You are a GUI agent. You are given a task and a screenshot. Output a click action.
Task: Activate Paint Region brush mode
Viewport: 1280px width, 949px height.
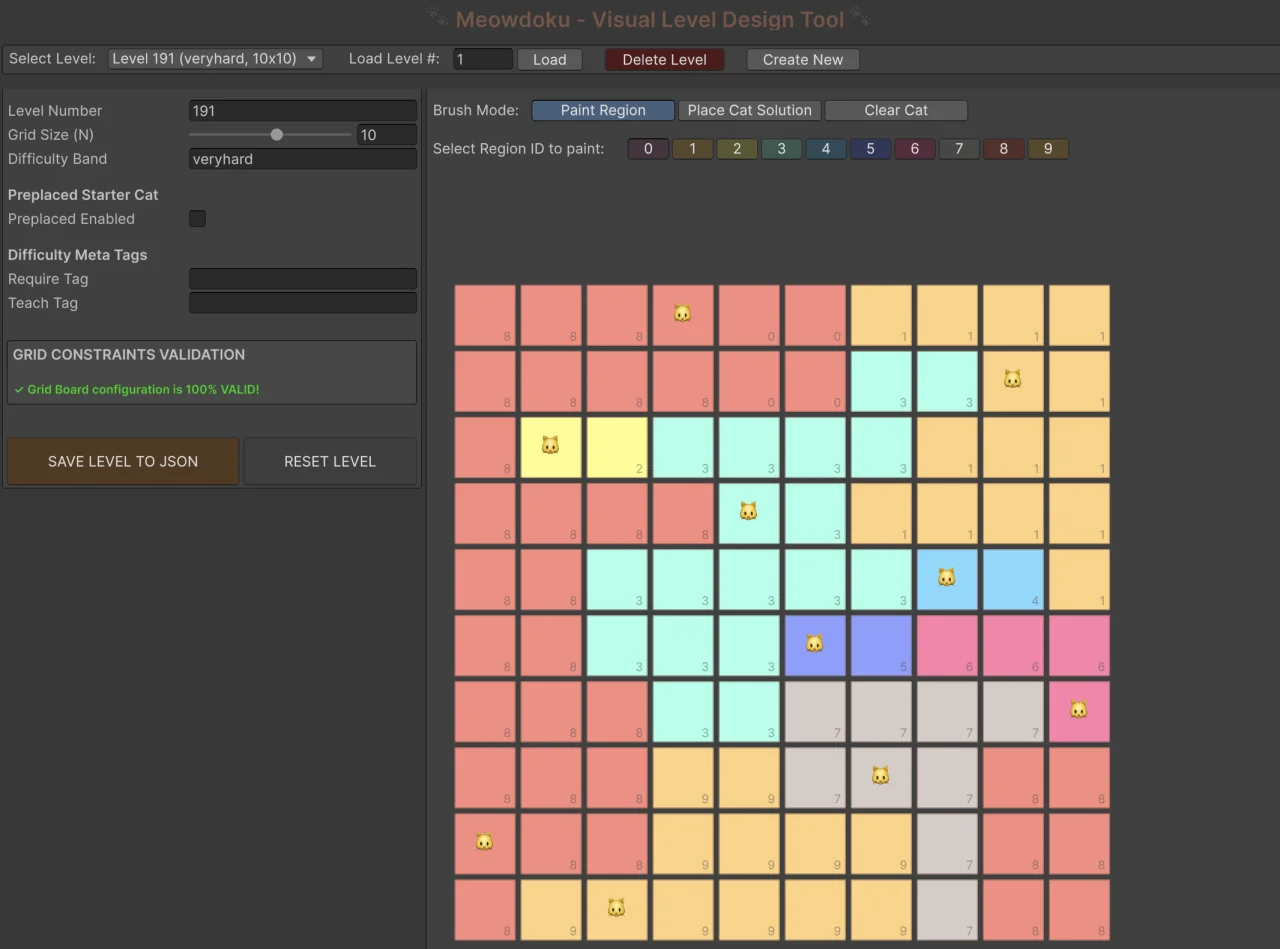(x=603, y=110)
